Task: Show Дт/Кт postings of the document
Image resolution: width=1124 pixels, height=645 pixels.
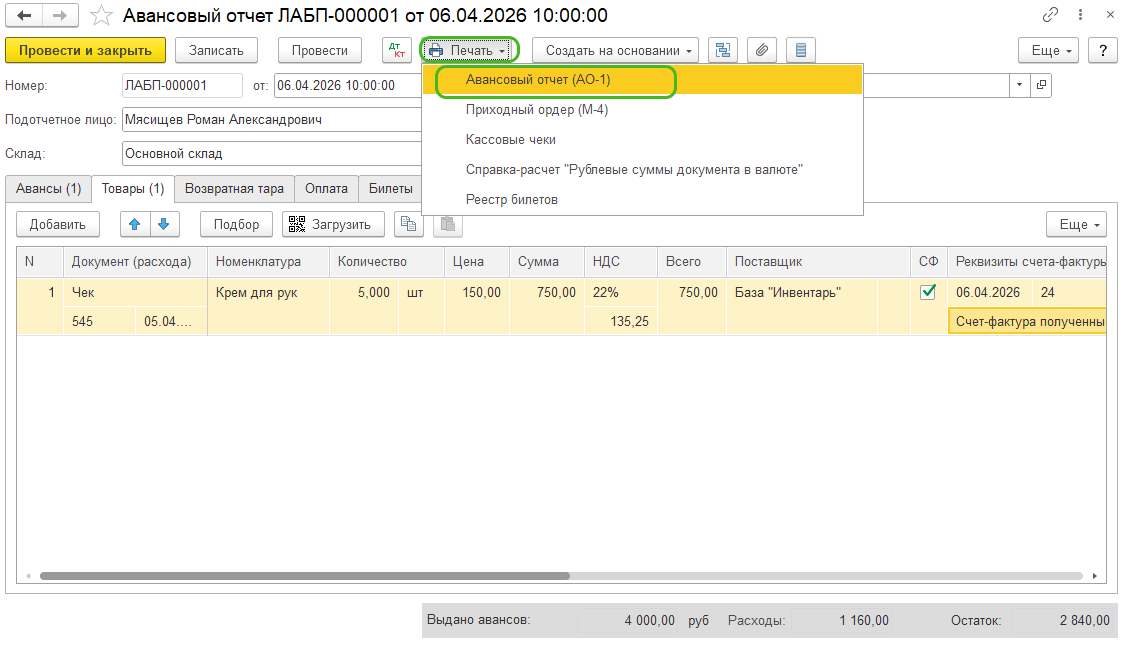Action: pyautogui.click(x=396, y=50)
